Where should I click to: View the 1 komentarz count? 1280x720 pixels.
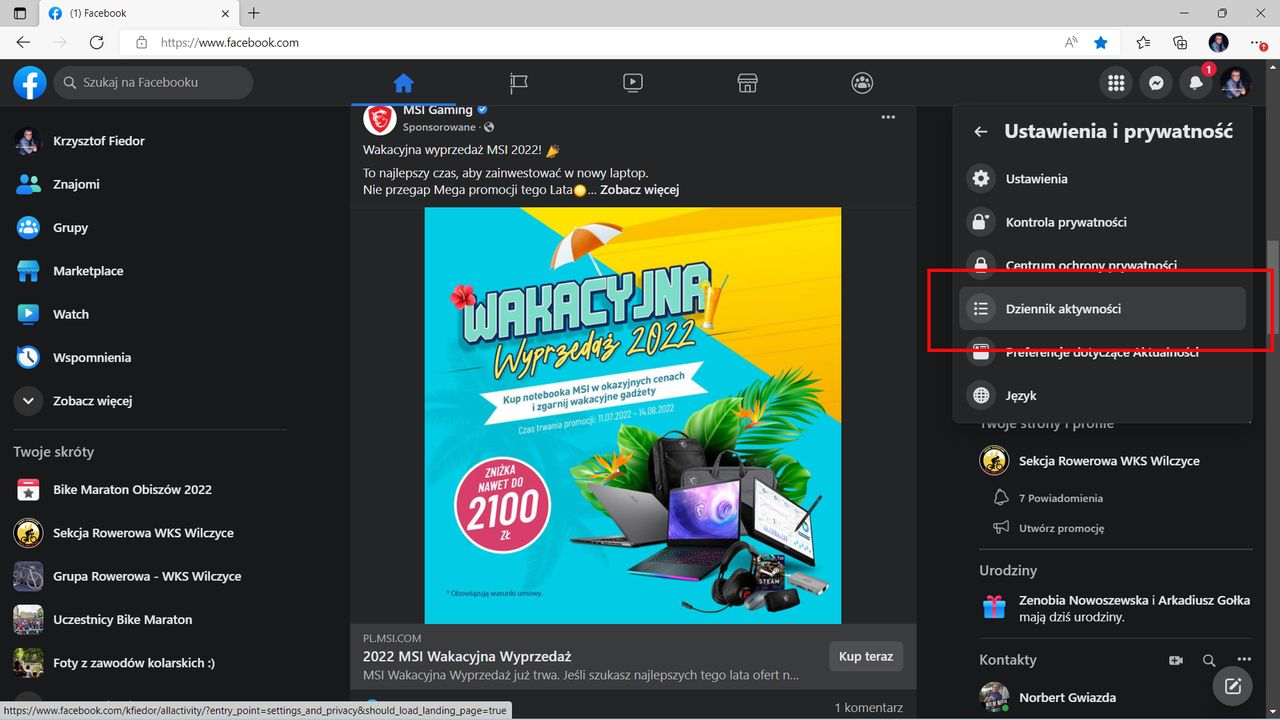(868, 708)
